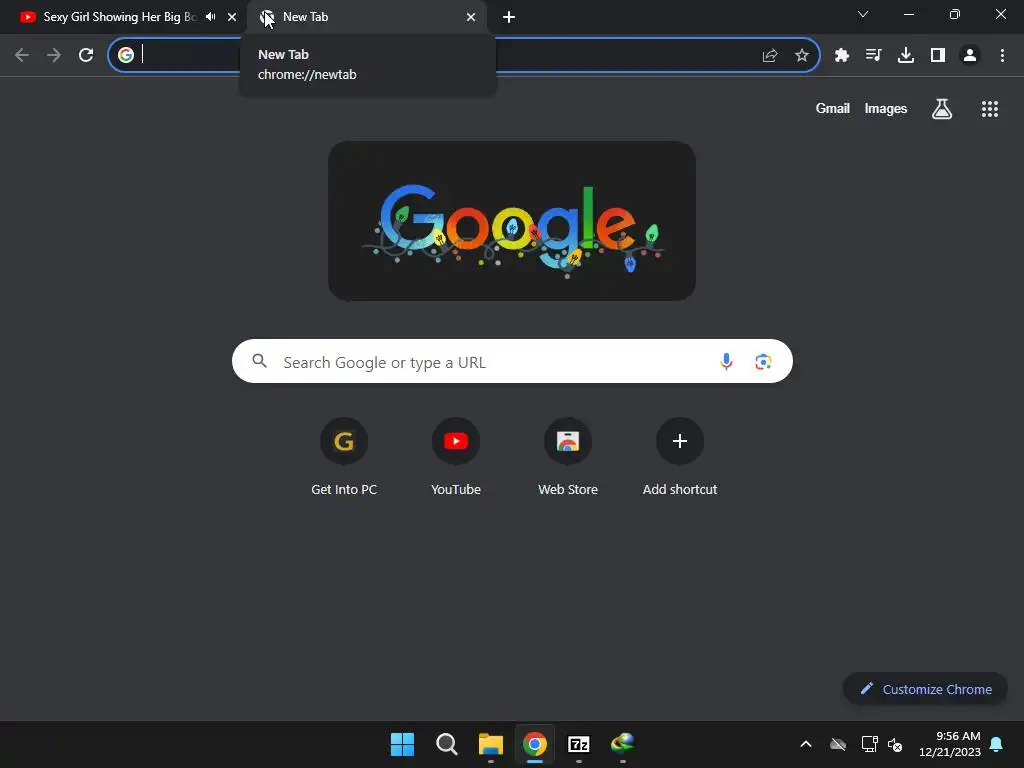This screenshot has width=1024, height=768.
Task: Open the clock showing 9:56 AM
Action: pyautogui.click(x=950, y=744)
